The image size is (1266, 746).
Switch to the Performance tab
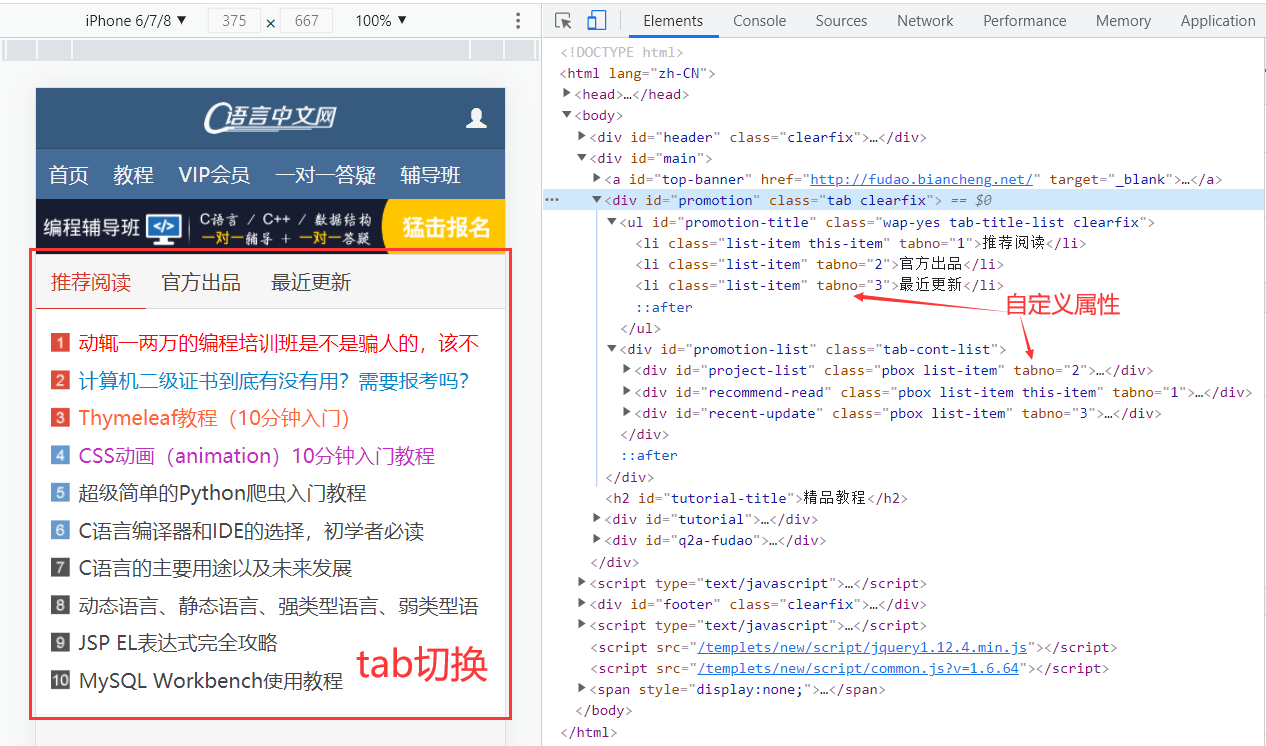click(x=1024, y=20)
